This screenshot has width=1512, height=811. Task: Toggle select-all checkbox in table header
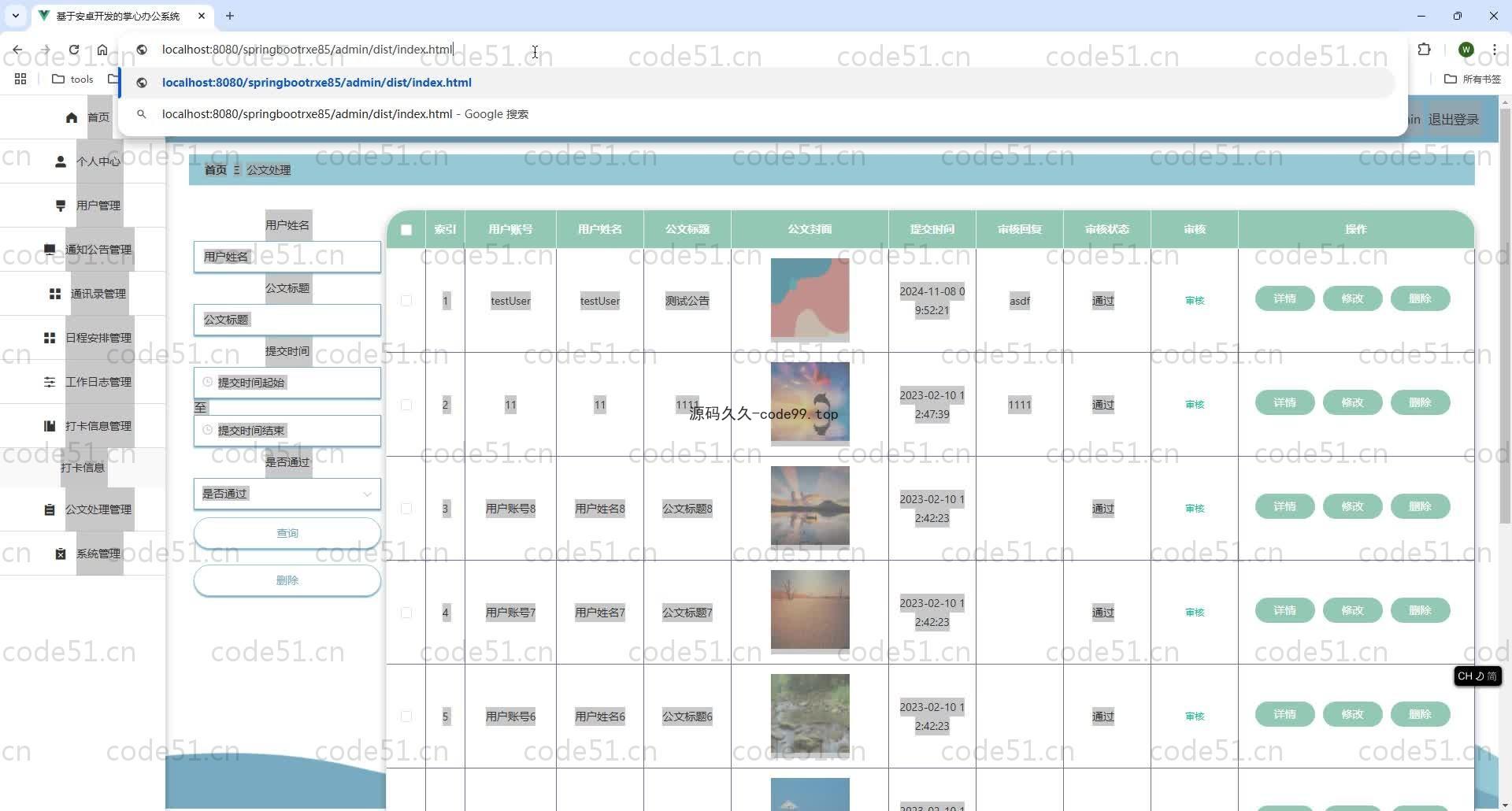point(406,230)
